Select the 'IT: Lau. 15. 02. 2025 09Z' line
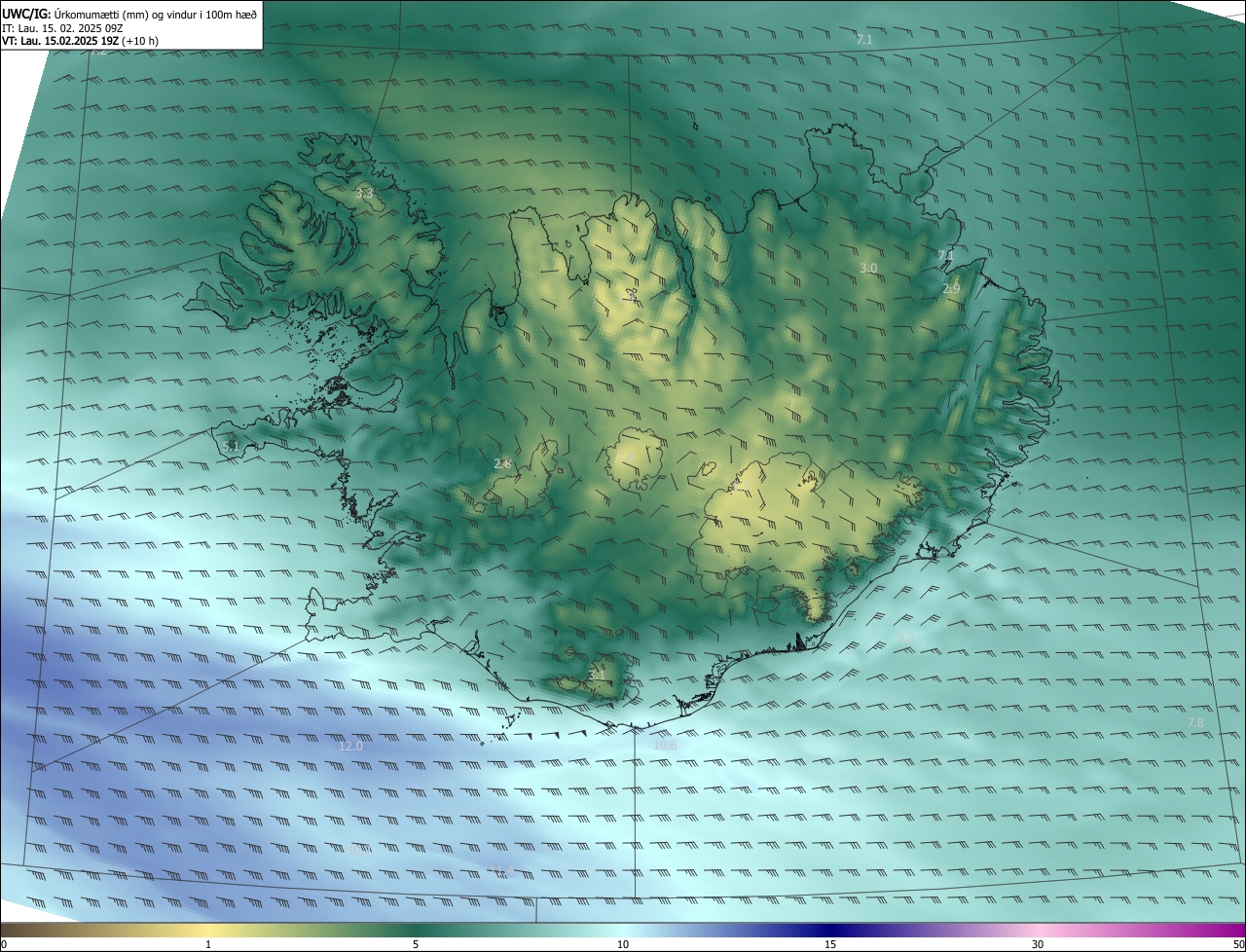Viewport: 1246px width, 952px height. [x=62, y=28]
